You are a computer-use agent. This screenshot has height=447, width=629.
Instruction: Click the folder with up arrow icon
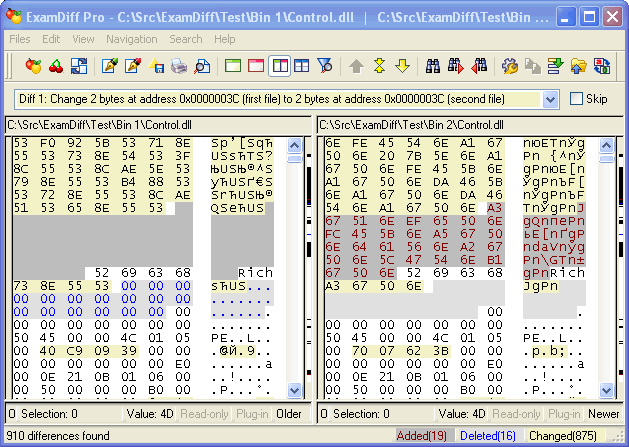pyautogui.click(x=578, y=65)
